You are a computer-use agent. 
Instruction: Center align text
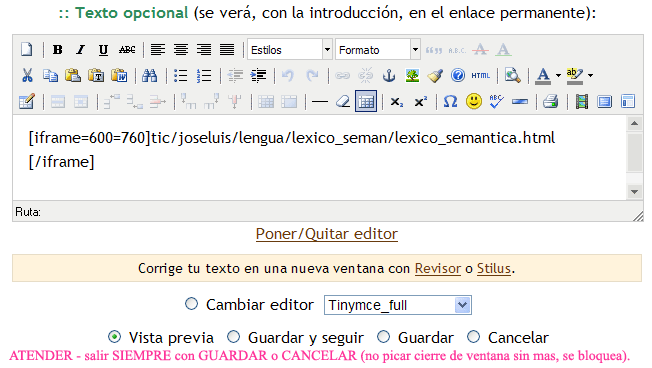tap(181, 50)
